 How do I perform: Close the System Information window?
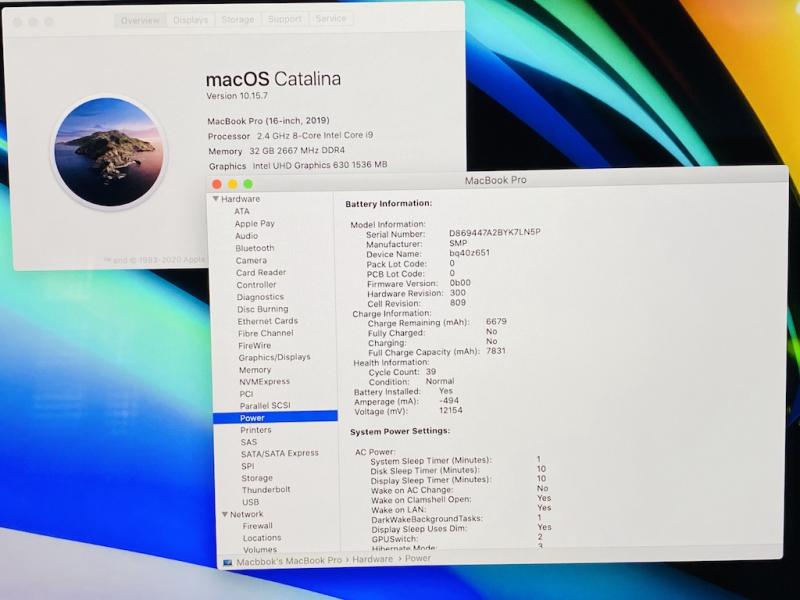click(217, 184)
